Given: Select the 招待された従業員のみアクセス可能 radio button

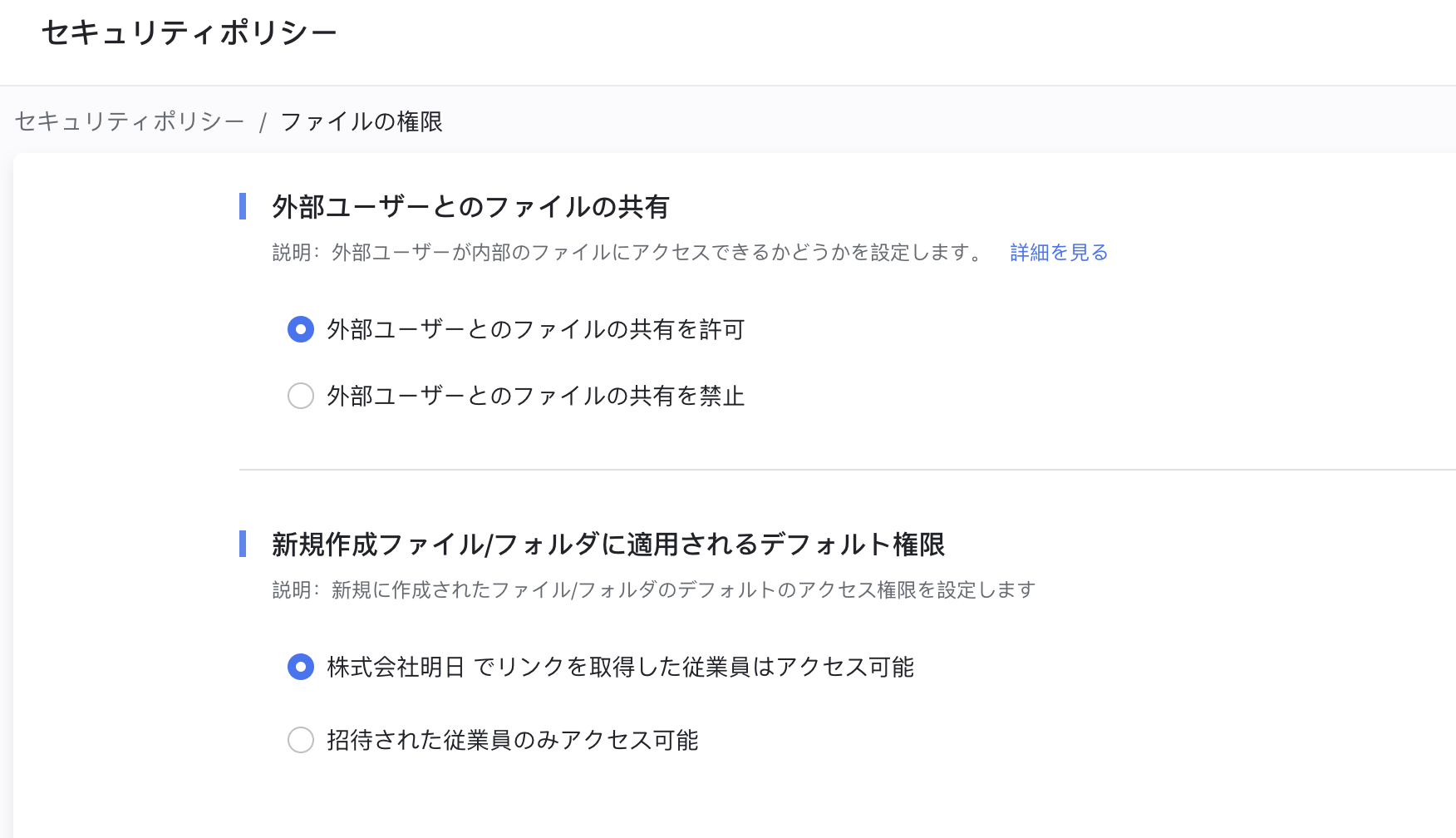Looking at the screenshot, I should point(301,740).
